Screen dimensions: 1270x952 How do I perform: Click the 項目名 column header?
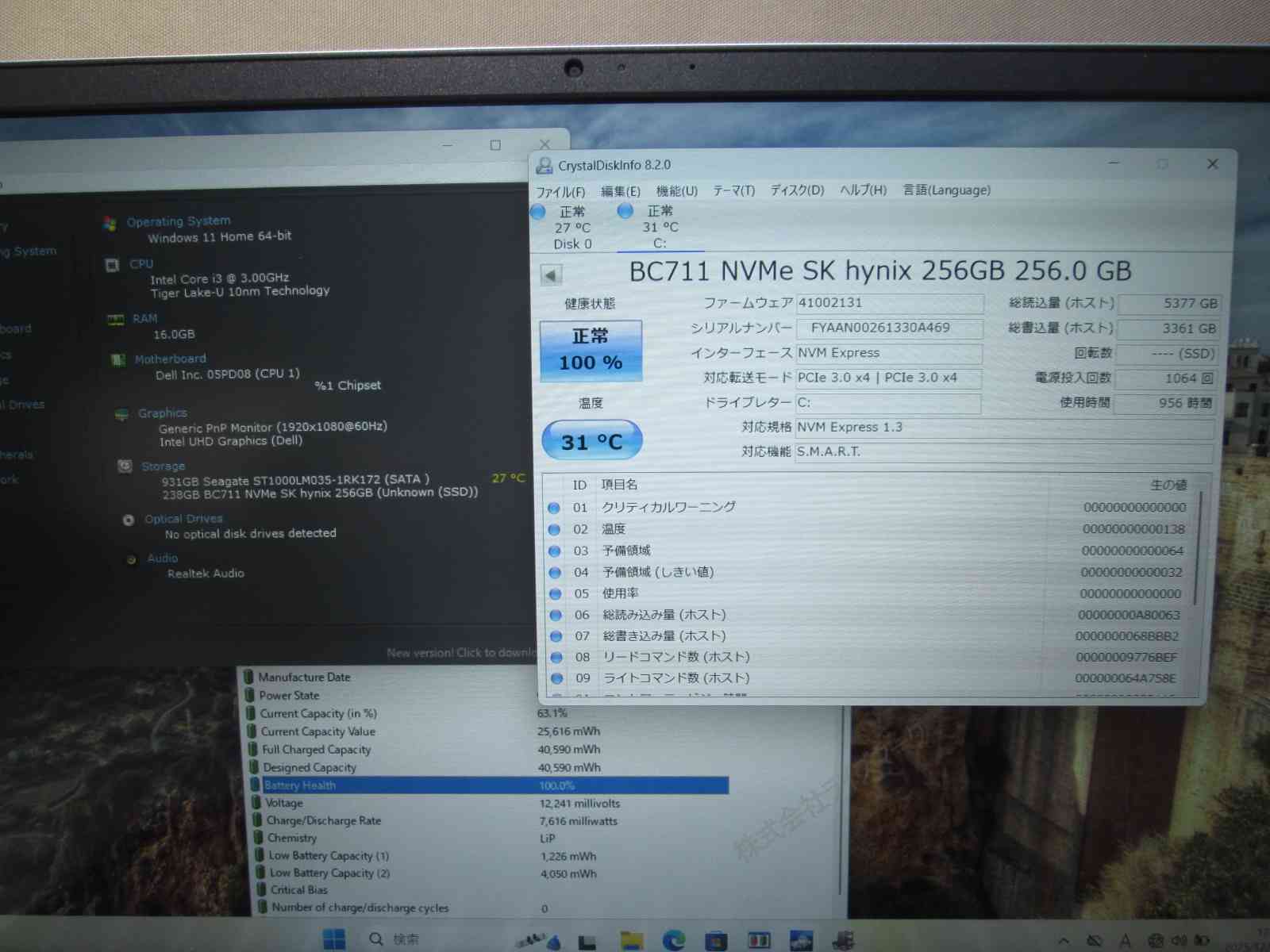point(619,485)
